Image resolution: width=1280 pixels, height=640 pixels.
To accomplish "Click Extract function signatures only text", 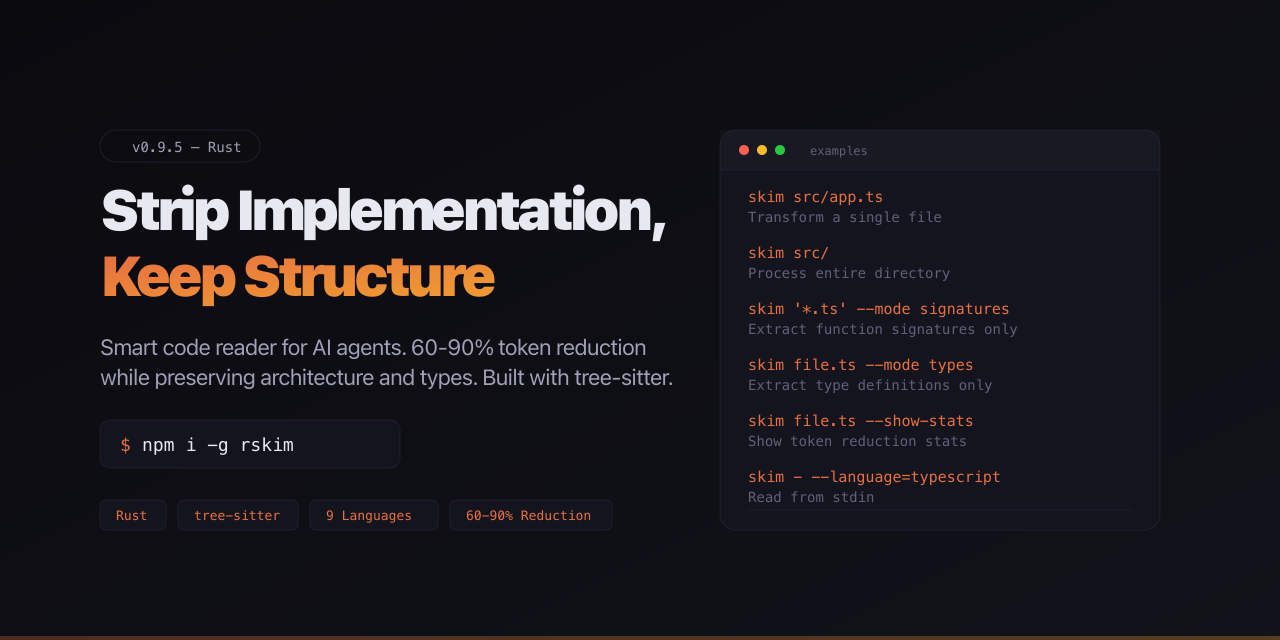I will [882, 329].
